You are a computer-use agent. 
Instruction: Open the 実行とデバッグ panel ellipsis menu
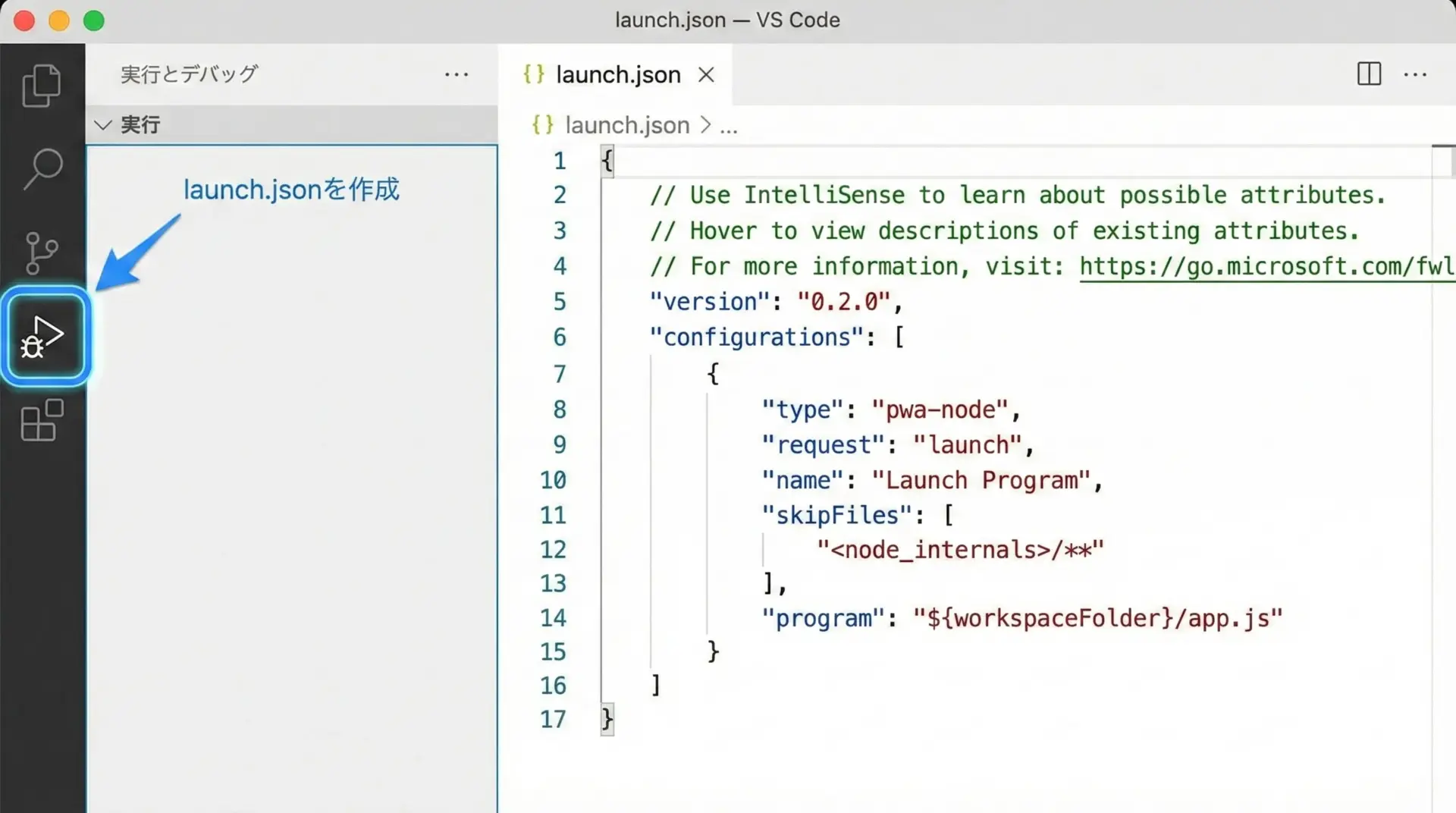pyautogui.click(x=457, y=74)
